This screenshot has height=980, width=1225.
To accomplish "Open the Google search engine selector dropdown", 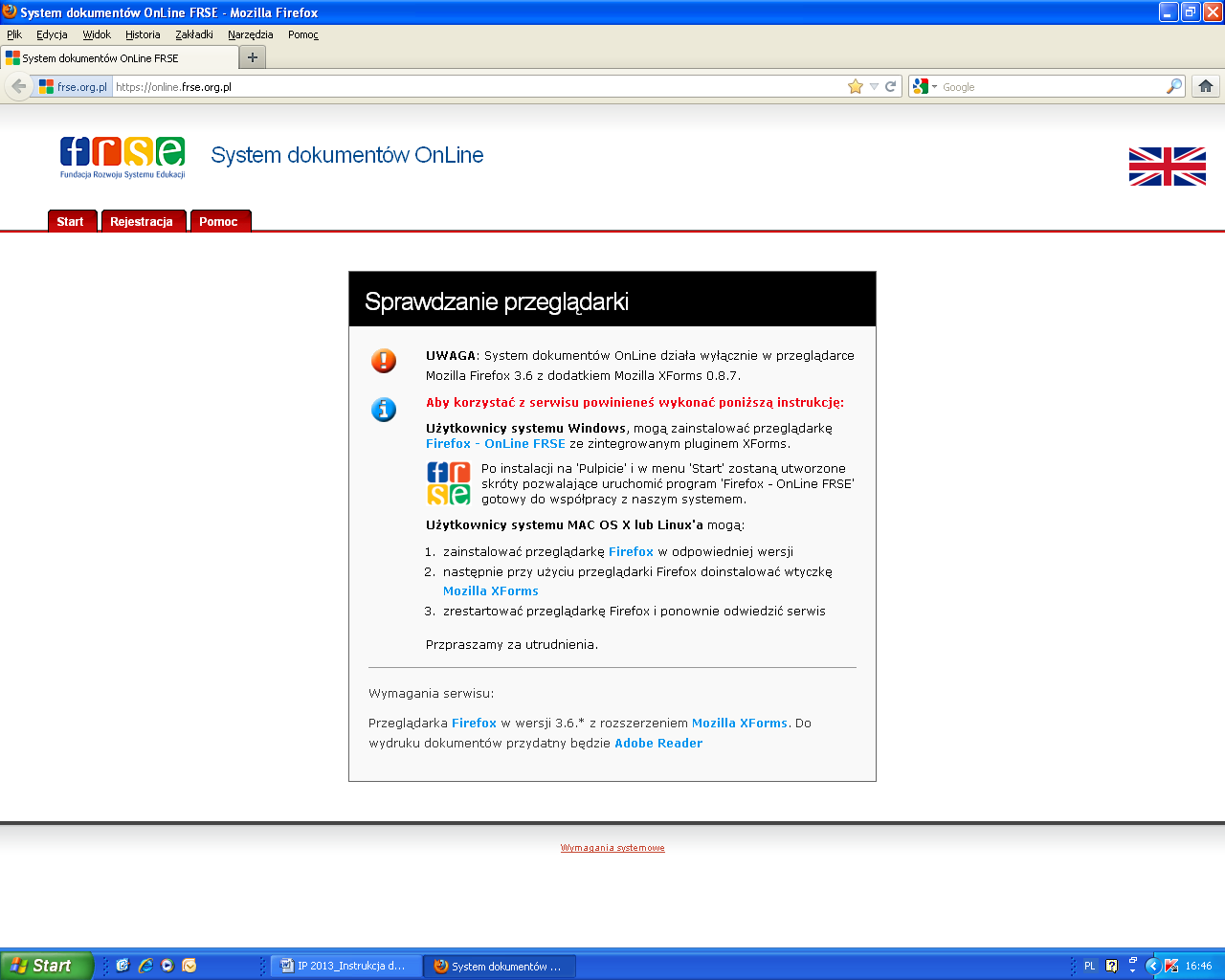I will 924,86.
